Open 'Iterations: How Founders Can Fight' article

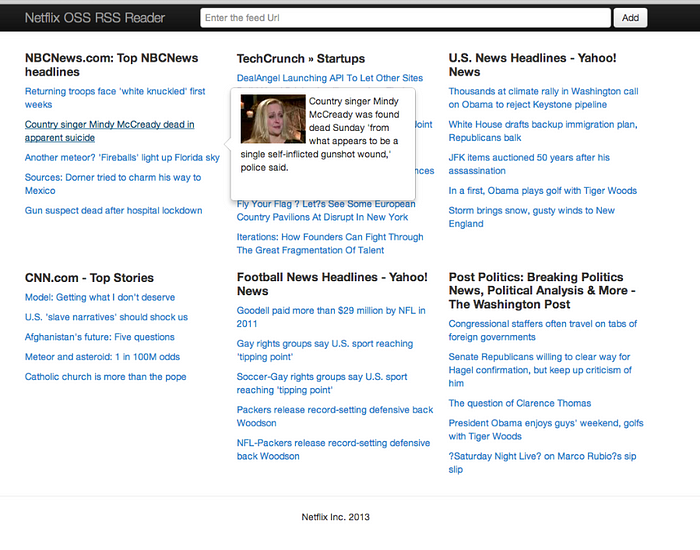point(330,243)
